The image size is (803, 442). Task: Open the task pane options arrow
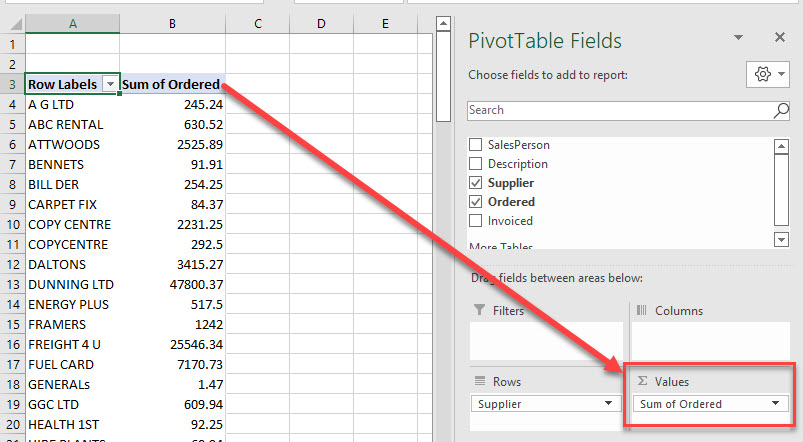click(738, 37)
